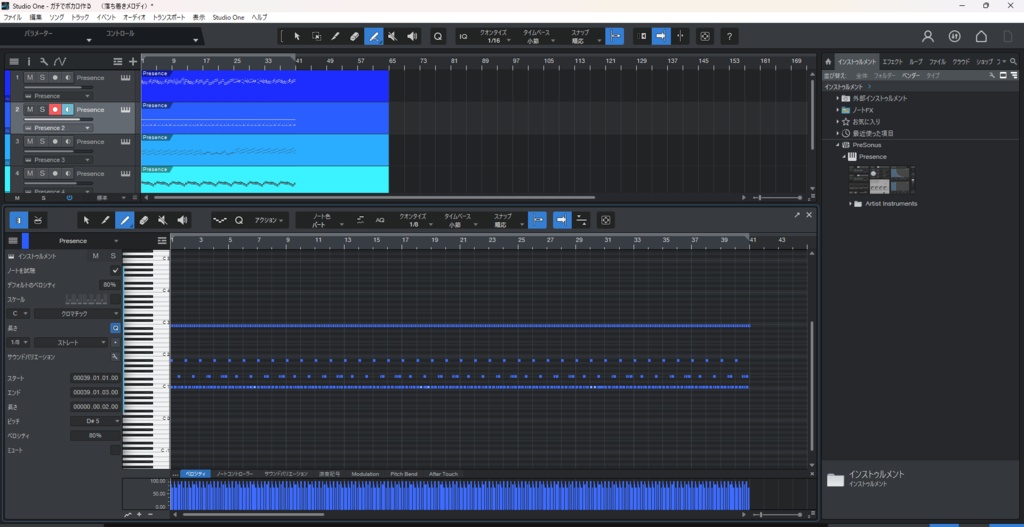1024x527 pixels.
Task: Toggle the ミュート checkbox in the note inspector
Action: (116, 450)
